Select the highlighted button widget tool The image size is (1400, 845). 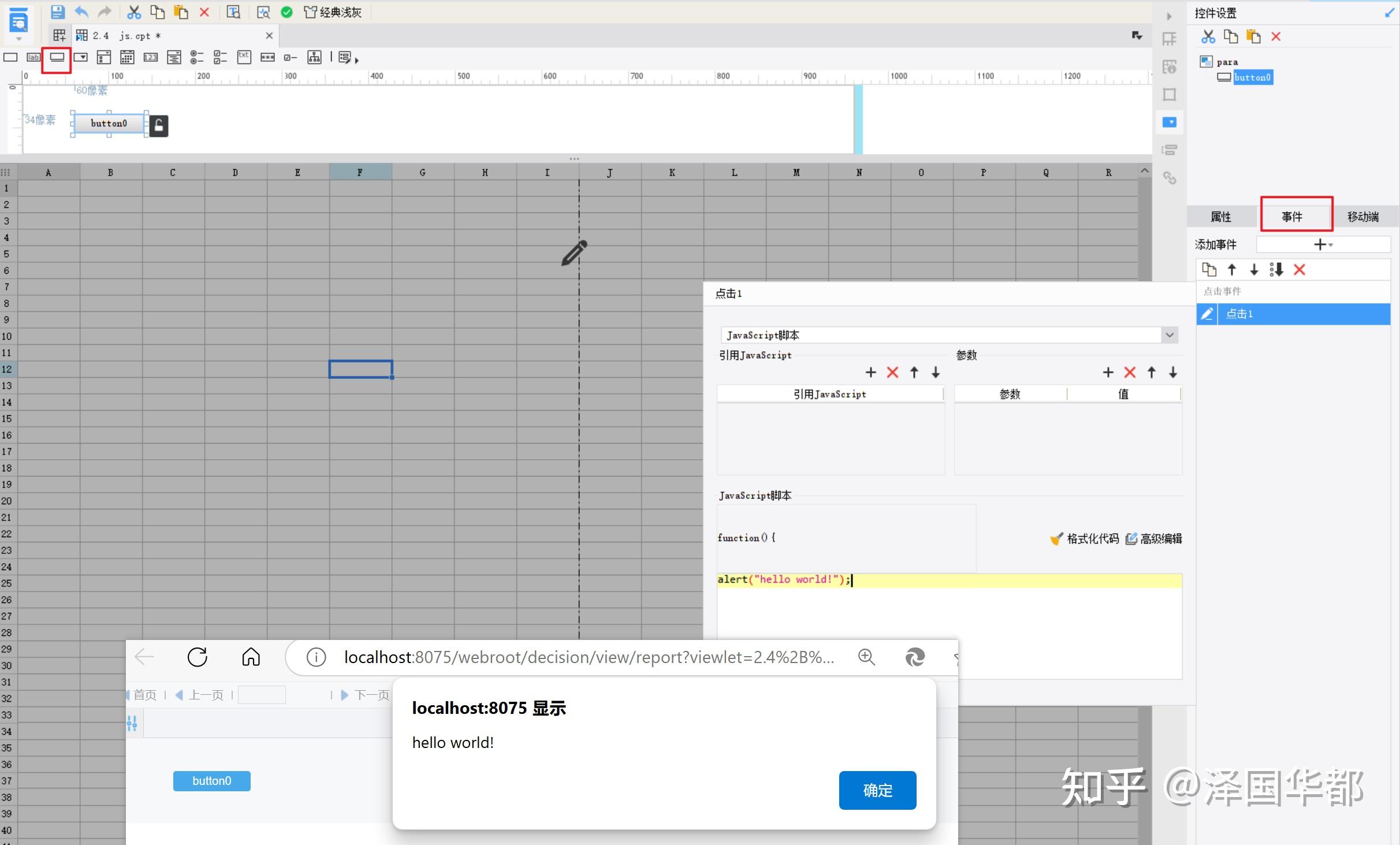coord(56,57)
